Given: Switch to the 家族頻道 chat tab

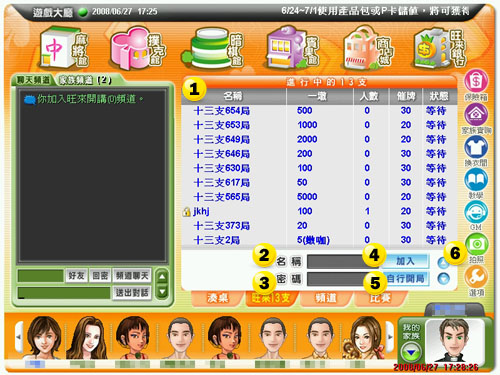Looking at the screenshot, I should tap(85, 80).
